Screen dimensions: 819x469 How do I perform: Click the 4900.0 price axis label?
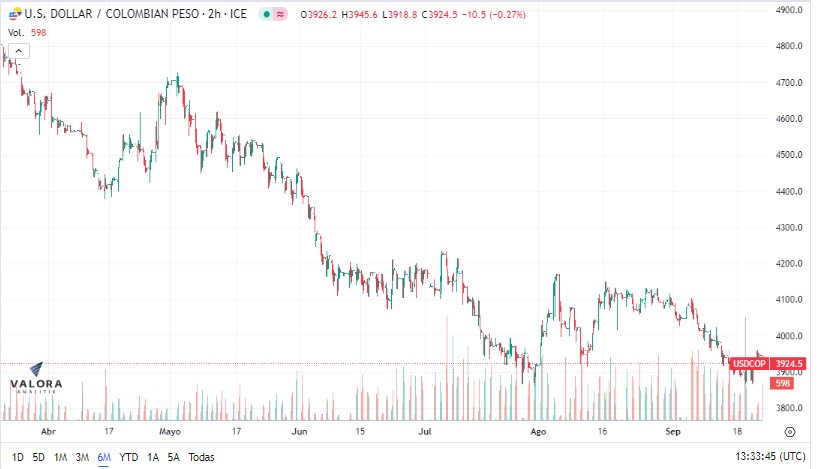(789, 10)
